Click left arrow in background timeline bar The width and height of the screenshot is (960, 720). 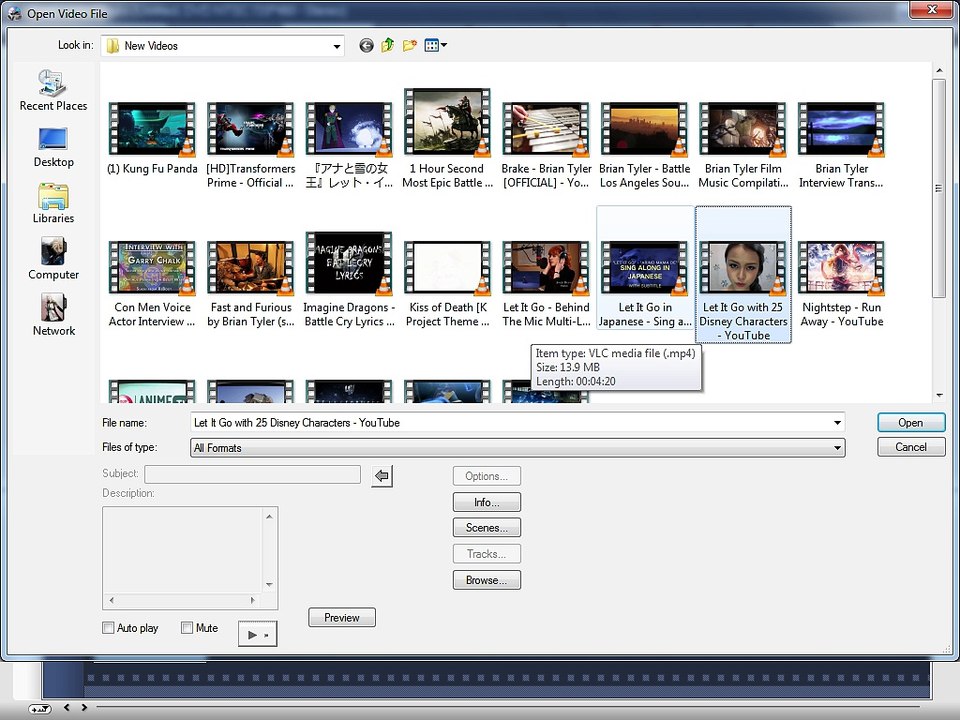[67, 707]
